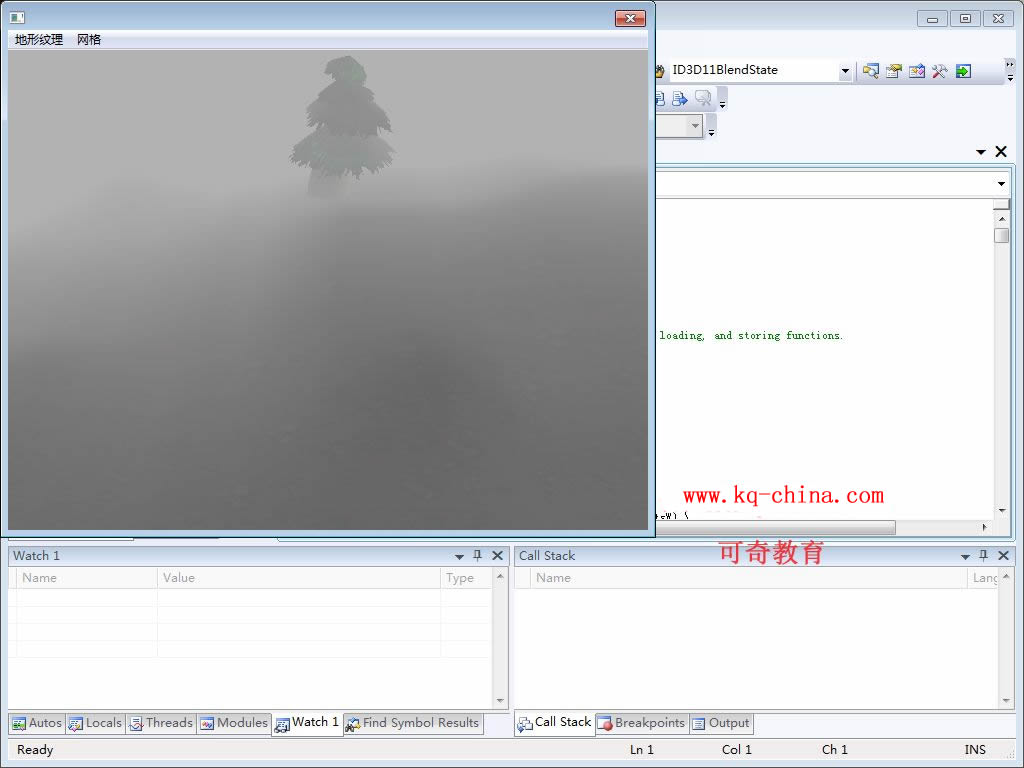1024x768 pixels.
Task: Click the green arrow Start Page icon
Action: pyautogui.click(x=963, y=71)
